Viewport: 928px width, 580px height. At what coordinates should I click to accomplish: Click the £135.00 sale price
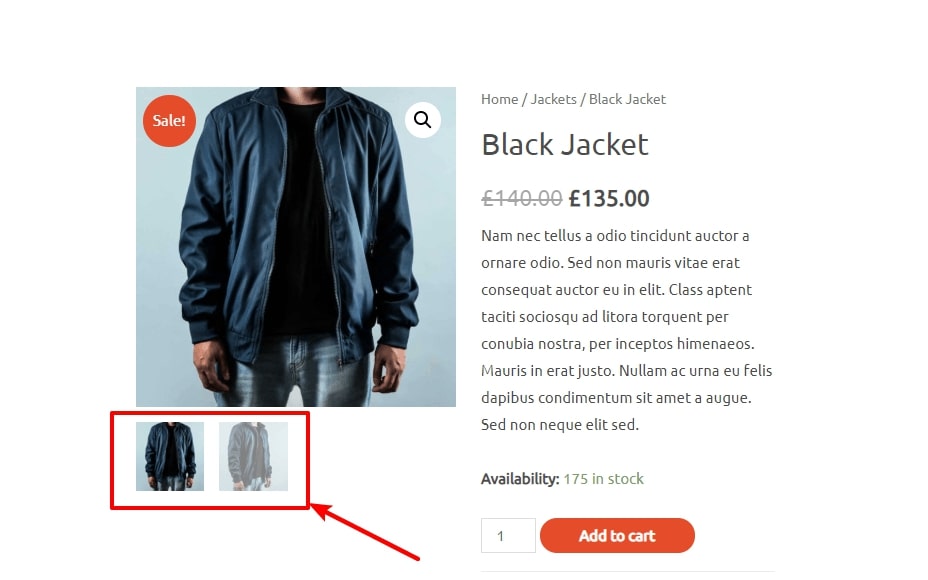609,198
